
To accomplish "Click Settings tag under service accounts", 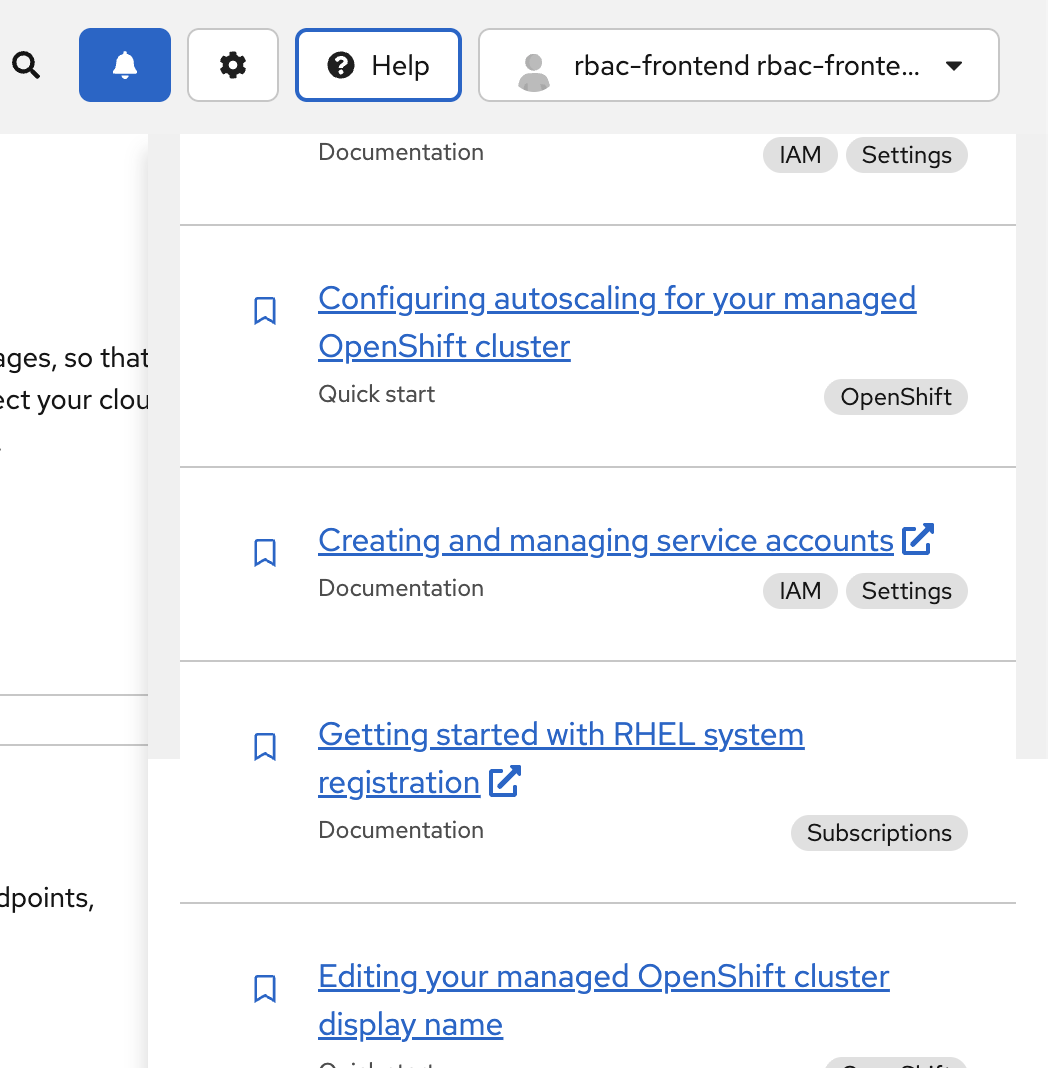I will 906,591.
